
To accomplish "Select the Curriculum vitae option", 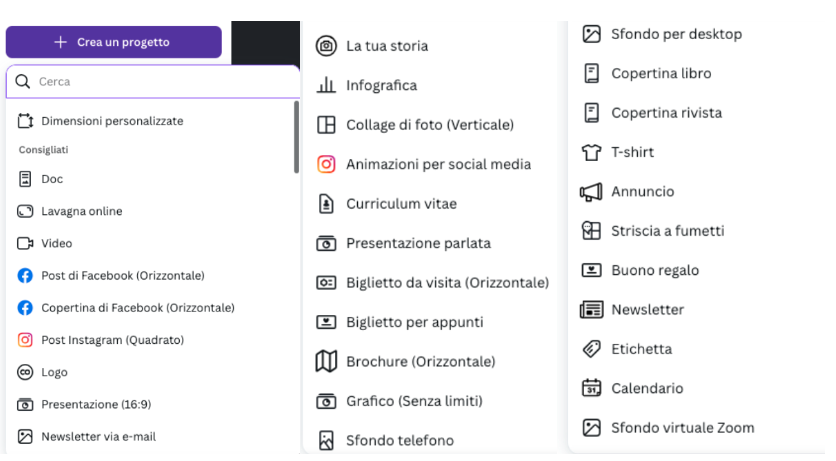I will click(x=401, y=204).
